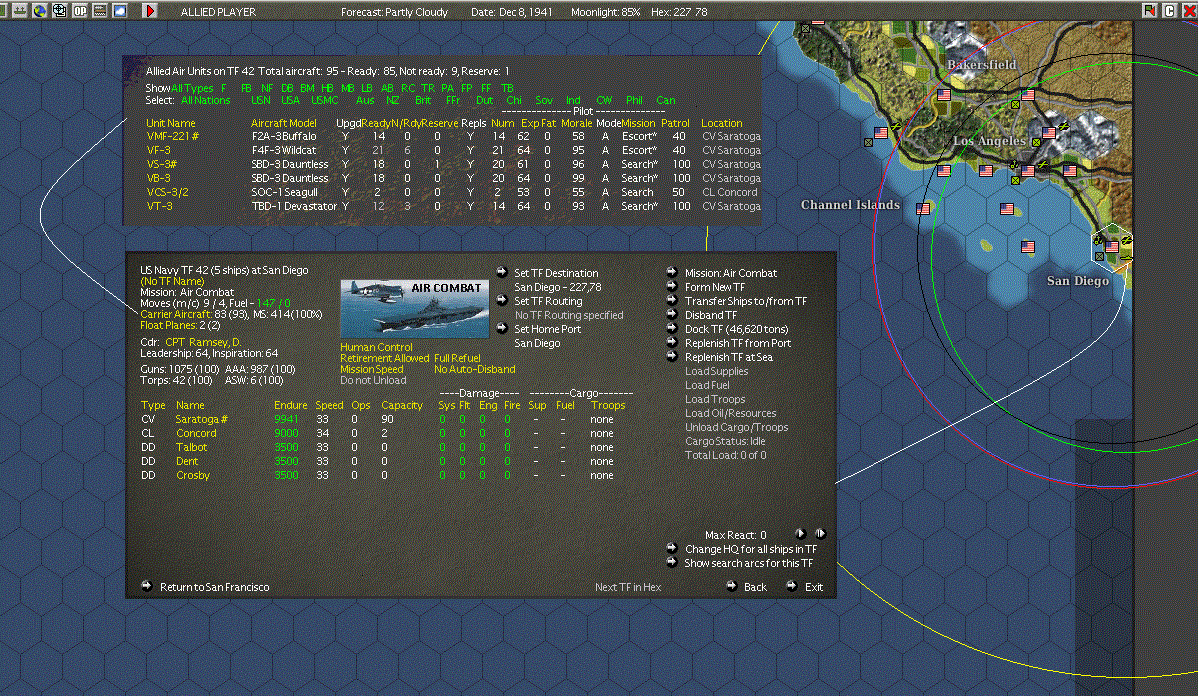This screenshot has height=696, width=1198.
Task: Sort air units by Patrol header
Action: click(x=675, y=123)
